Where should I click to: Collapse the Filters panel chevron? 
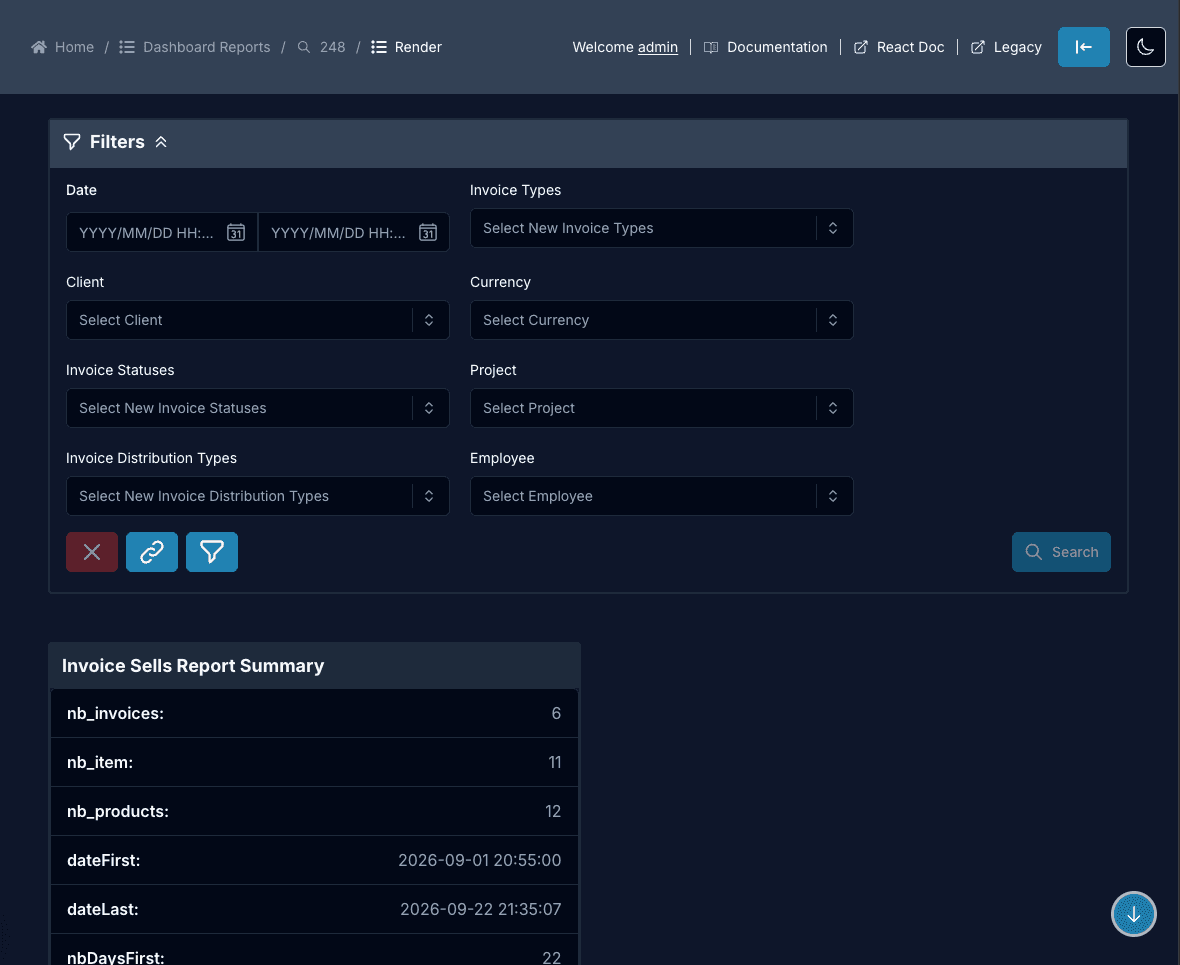coord(161,142)
